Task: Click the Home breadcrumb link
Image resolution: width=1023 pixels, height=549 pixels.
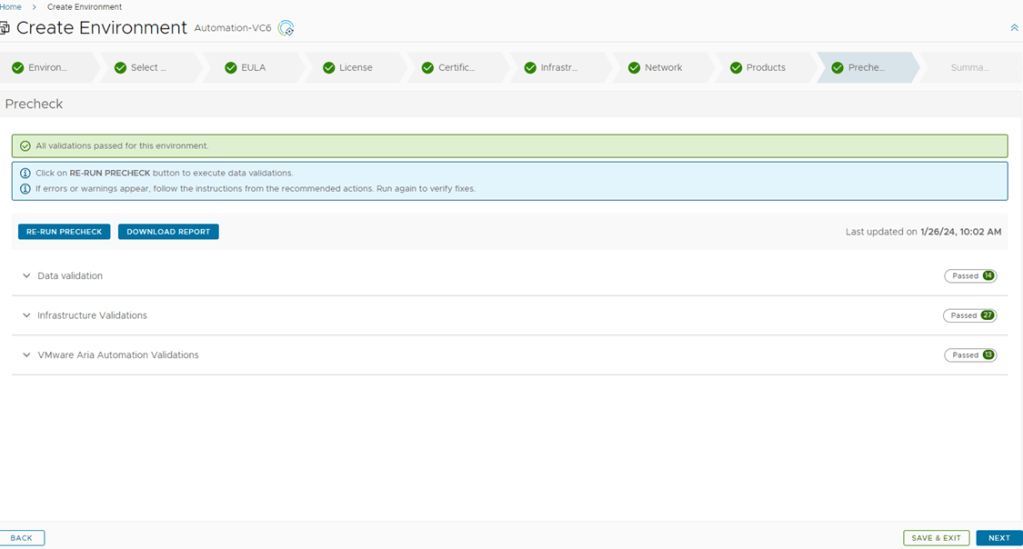Action: coord(11,7)
